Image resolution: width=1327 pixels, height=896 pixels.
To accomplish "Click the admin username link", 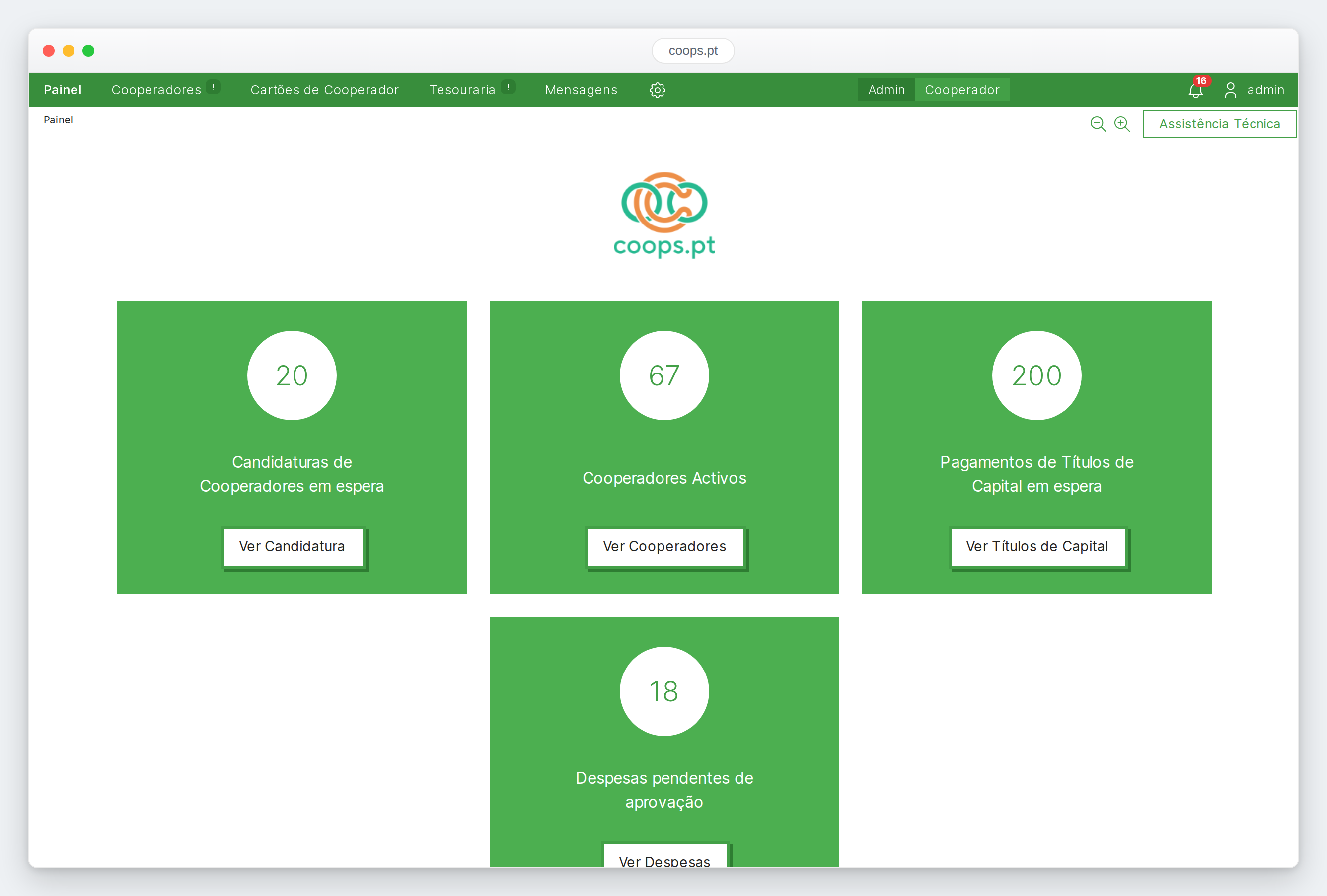I will [x=1265, y=90].
